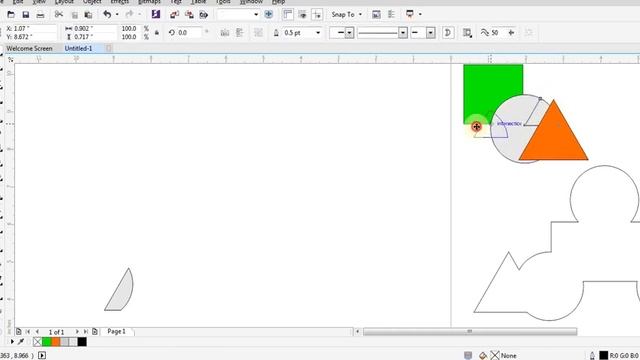Click the Cut scissors icon
The width and height of the screenshot is (640, 360).
click(x=59, y=15)
